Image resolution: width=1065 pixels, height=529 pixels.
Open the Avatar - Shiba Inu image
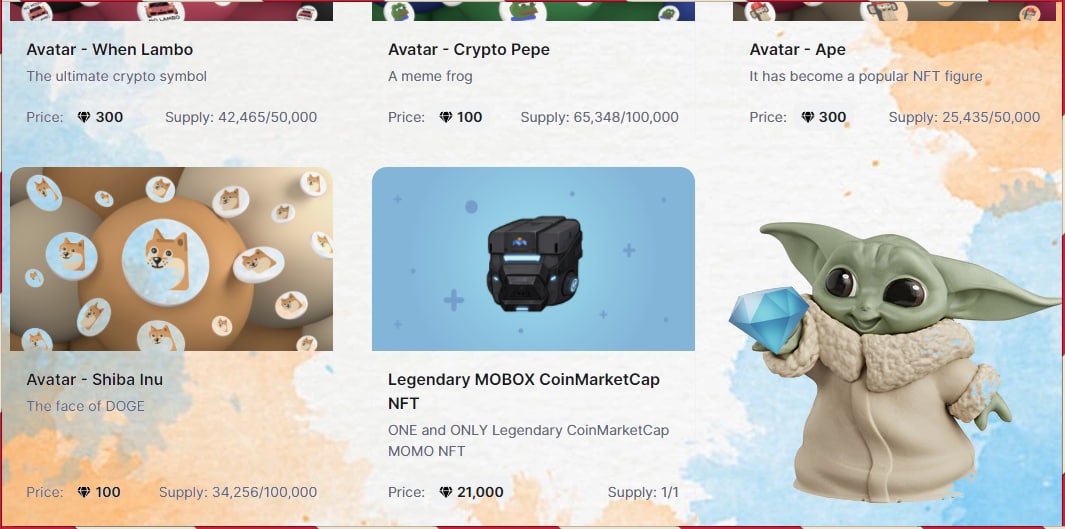[171, 259]
